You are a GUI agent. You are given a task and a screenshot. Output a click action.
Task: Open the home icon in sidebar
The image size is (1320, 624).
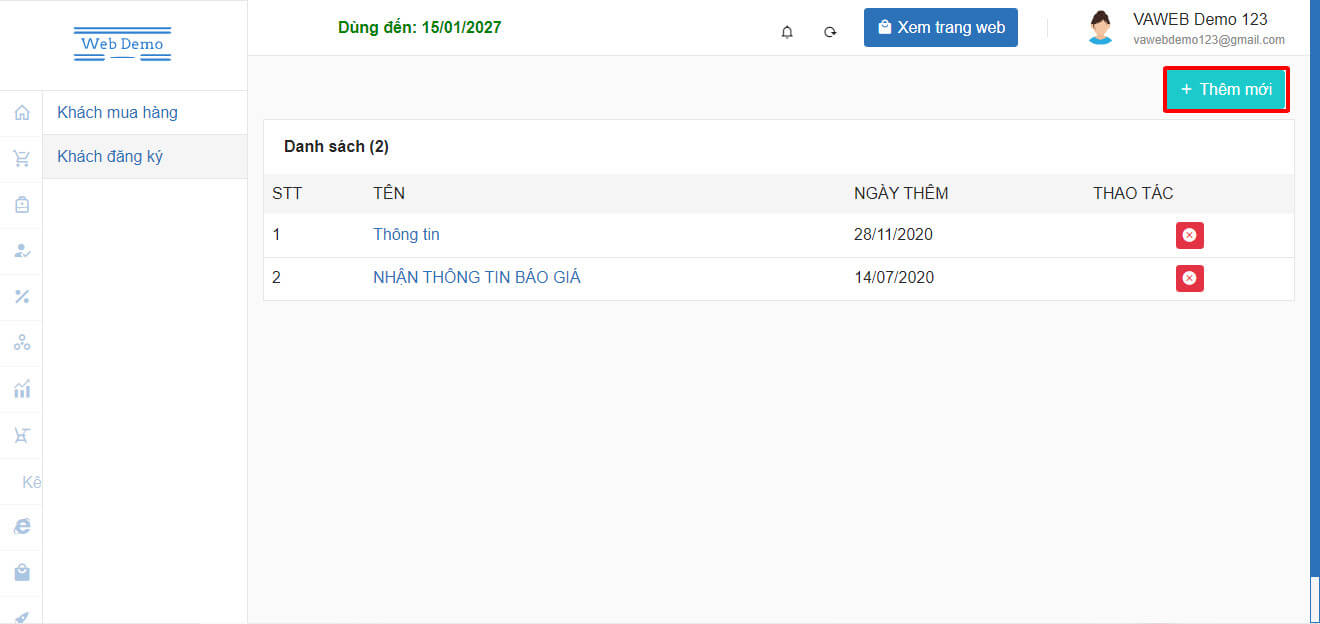tap(22, 113)
